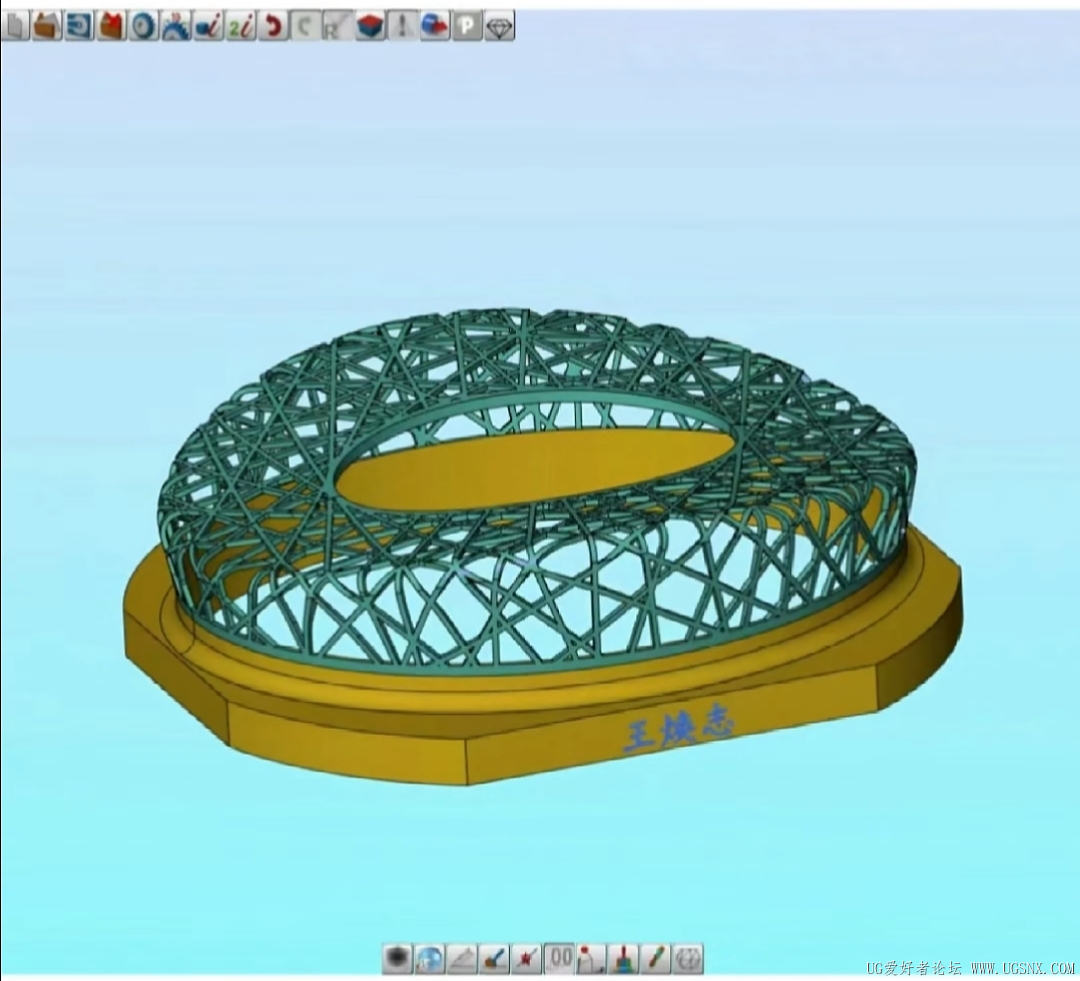Click the grey P icon
The height and width of the screenshot is (981, 1080).
pyautogui.click(x=467, y=27)
